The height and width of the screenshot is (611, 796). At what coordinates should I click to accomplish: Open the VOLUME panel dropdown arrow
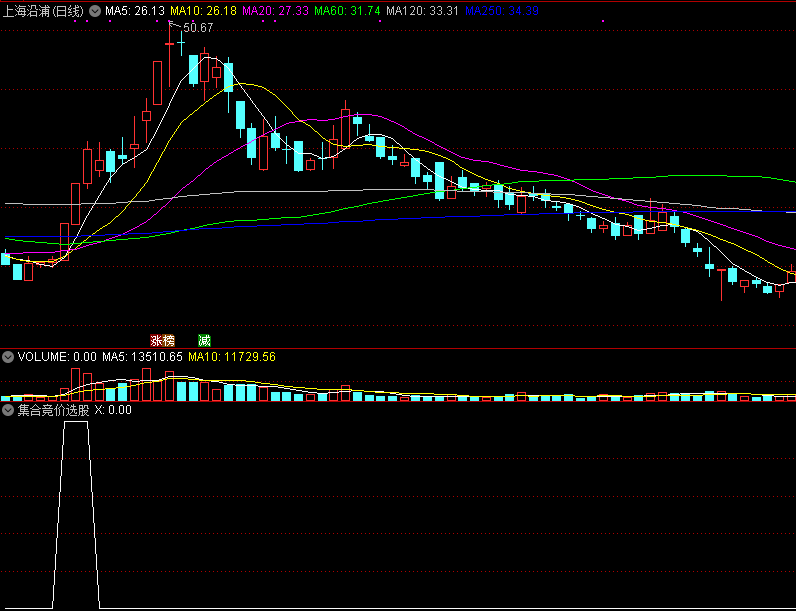coord(8,357)
